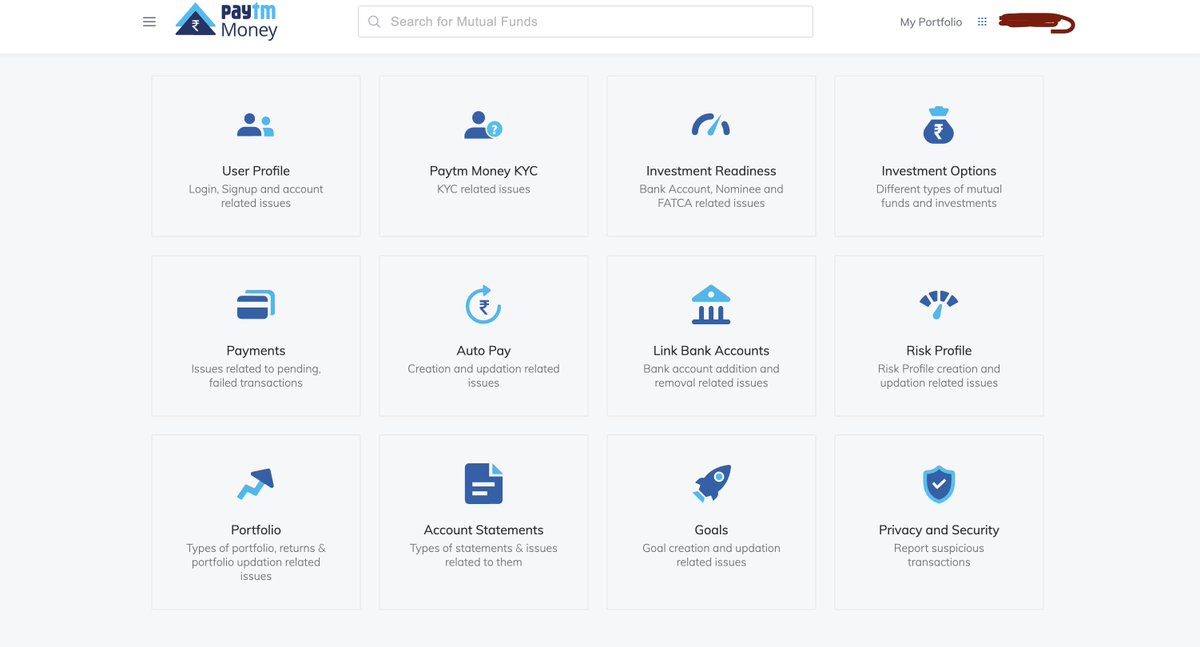Click 'Login, Signup and account related issues' text
Screen dimensions: 1200x647
[x=256, y=196]
